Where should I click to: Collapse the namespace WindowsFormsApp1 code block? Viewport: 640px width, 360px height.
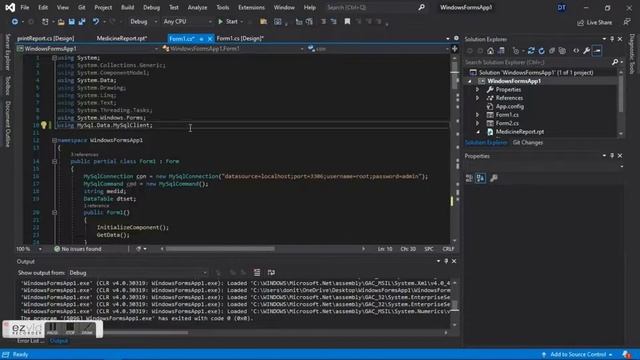click(54, 140)
